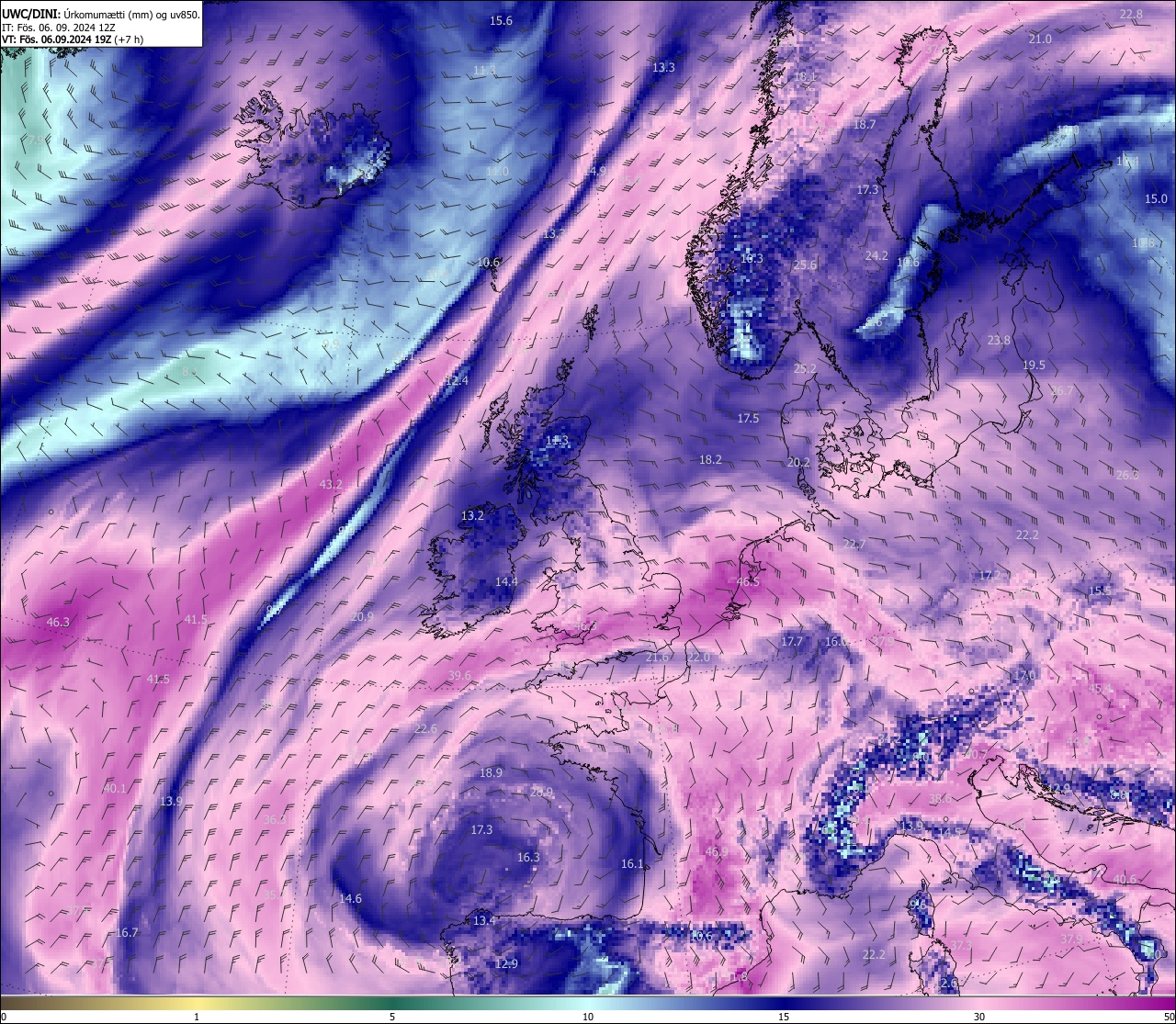Screen dimensions: 1176x1024
Task: Select the 21.0 value label
Action: click(x=1040, y=39)
